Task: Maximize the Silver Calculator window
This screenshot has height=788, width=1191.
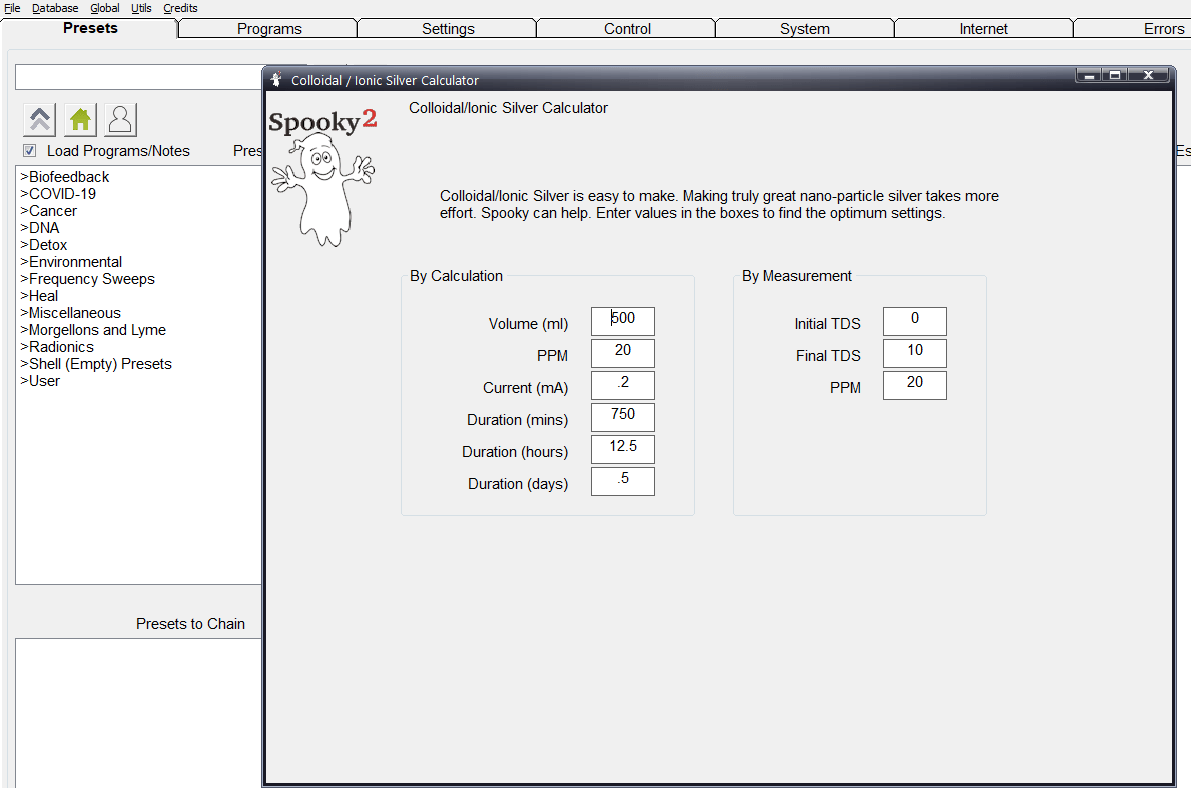Action: coord(1115,75)
